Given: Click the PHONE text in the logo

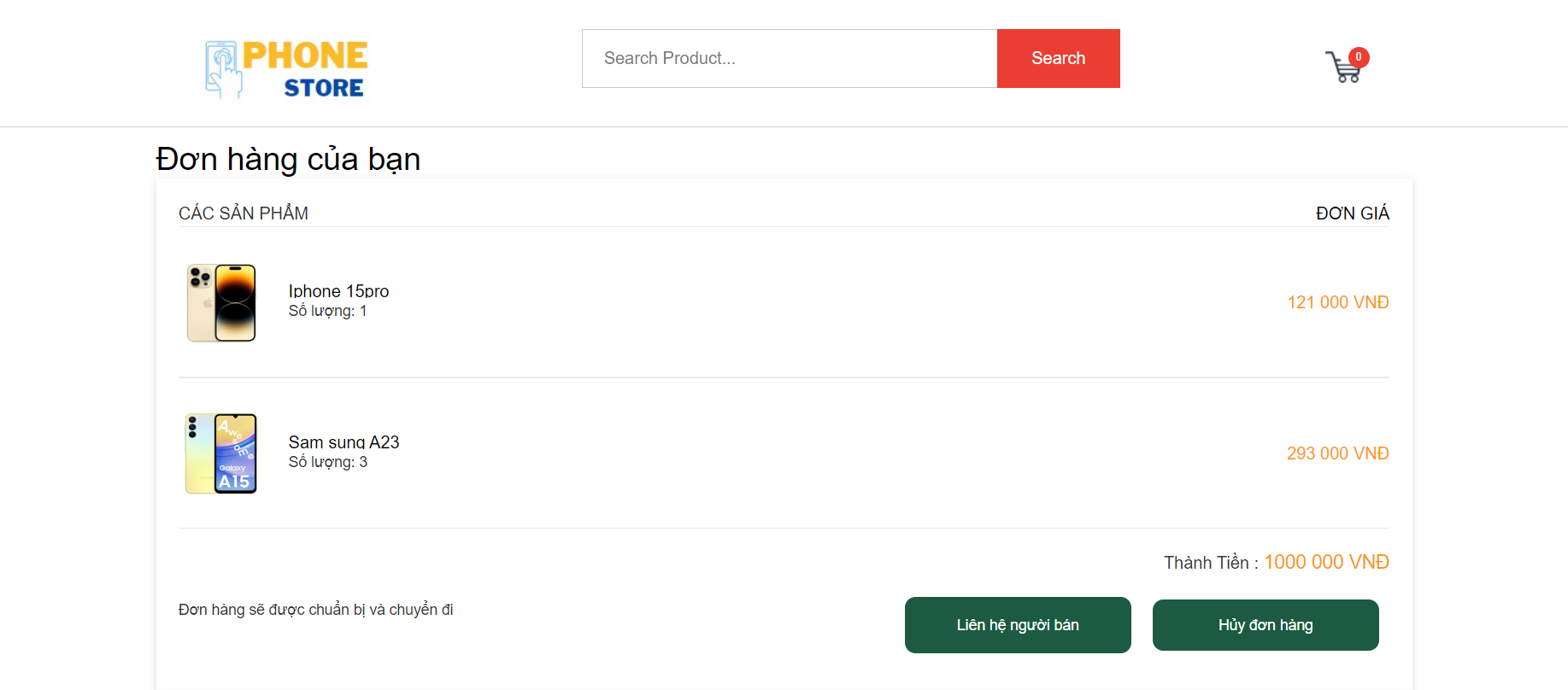Looking at the screenshot, I should (305, 56).
